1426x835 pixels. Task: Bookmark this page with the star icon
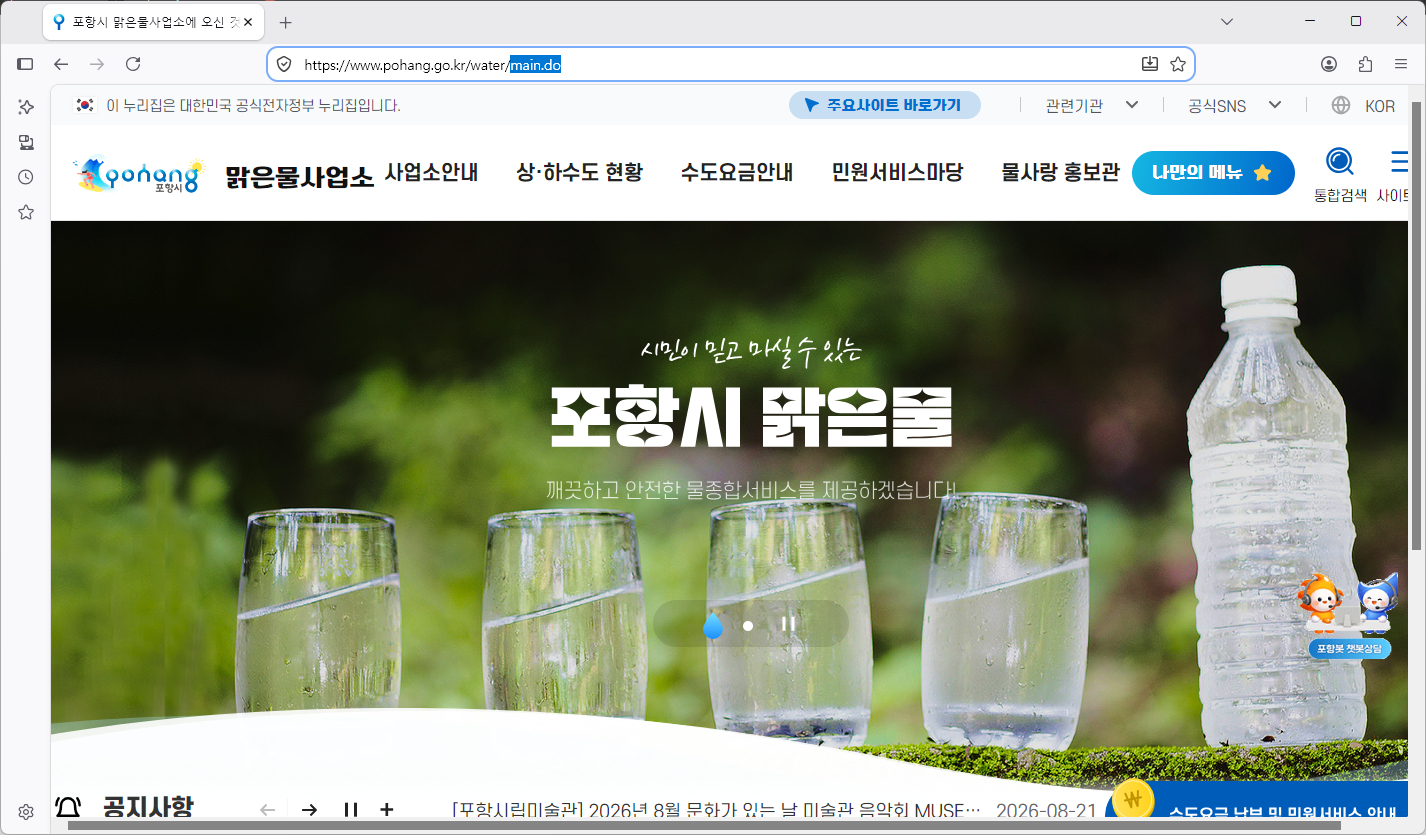pyautogui.click(x=1178, y=64)
